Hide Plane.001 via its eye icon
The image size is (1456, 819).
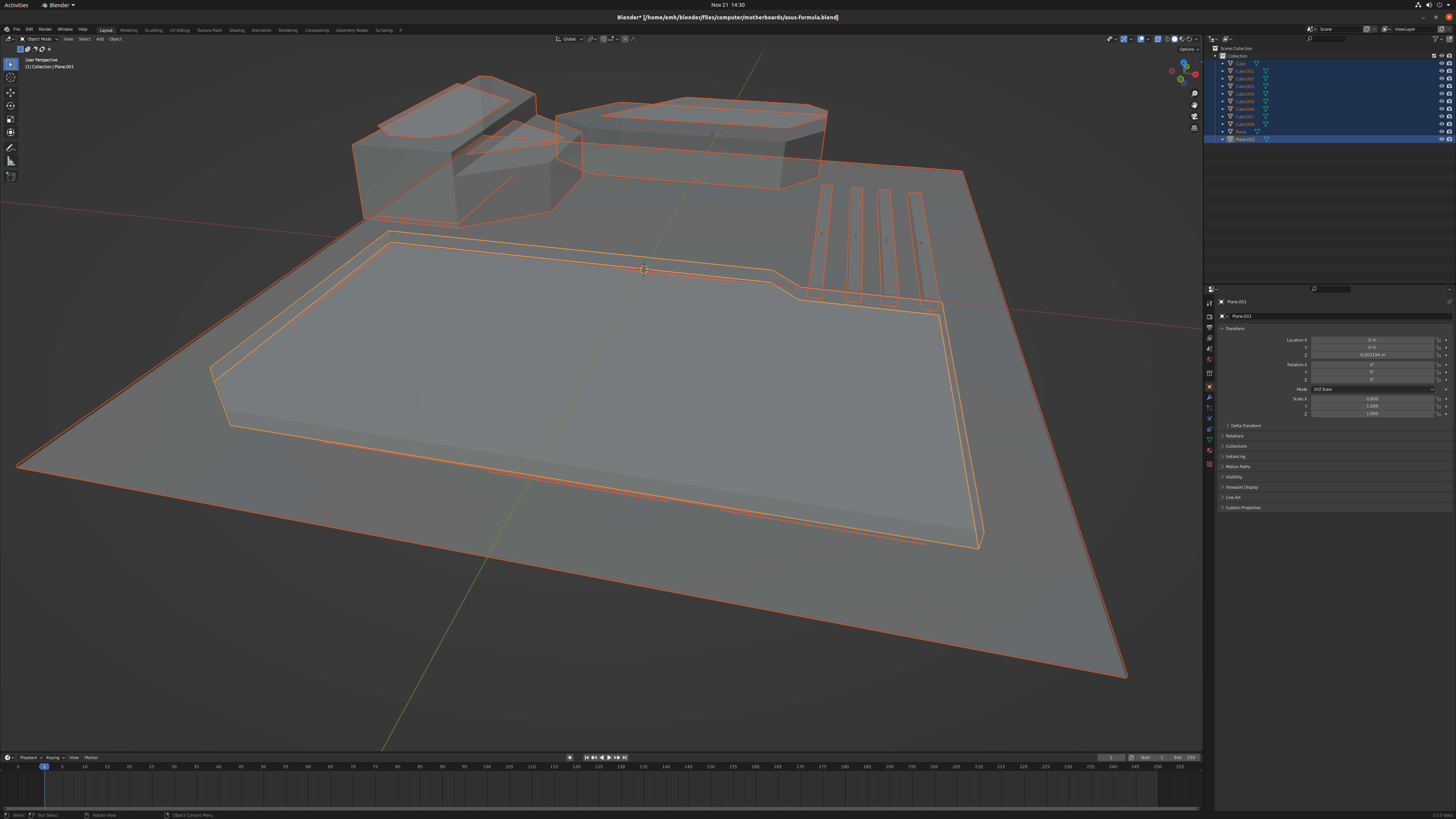tap(1441, 139)
